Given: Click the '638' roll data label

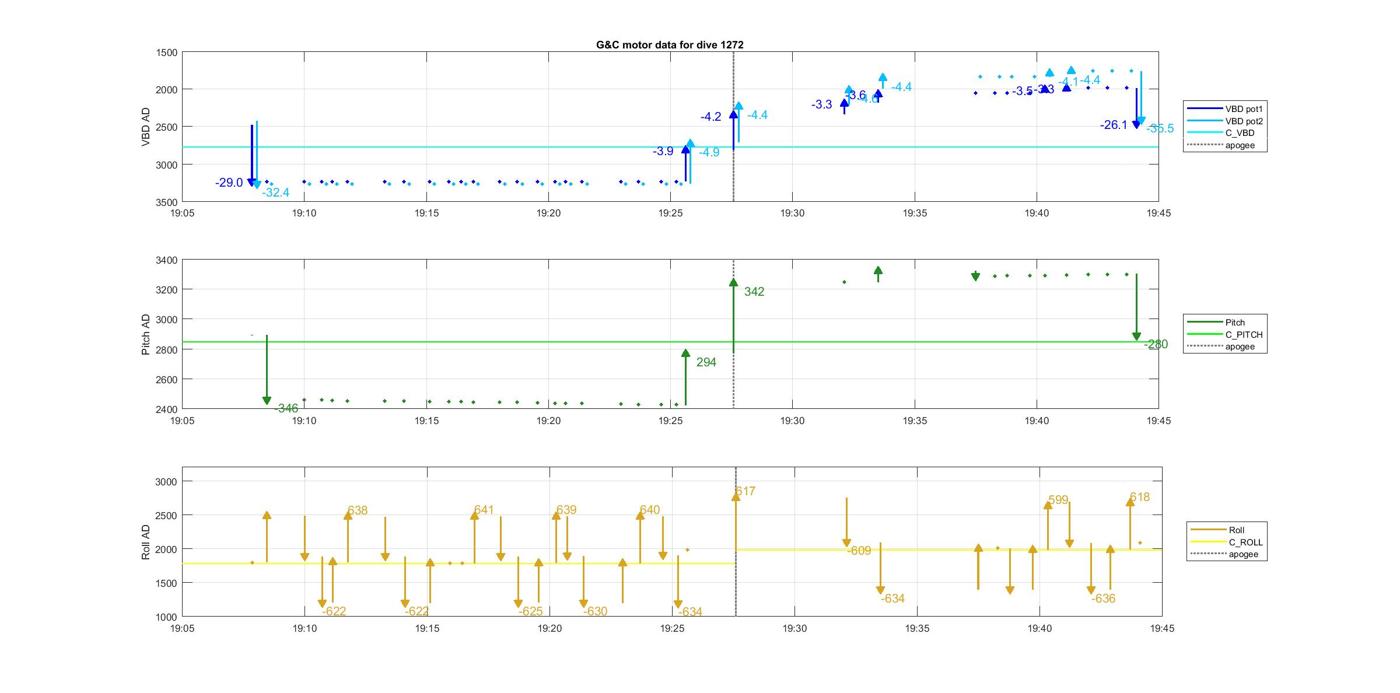Looking at the screenshot, I should tap(357, 511).
